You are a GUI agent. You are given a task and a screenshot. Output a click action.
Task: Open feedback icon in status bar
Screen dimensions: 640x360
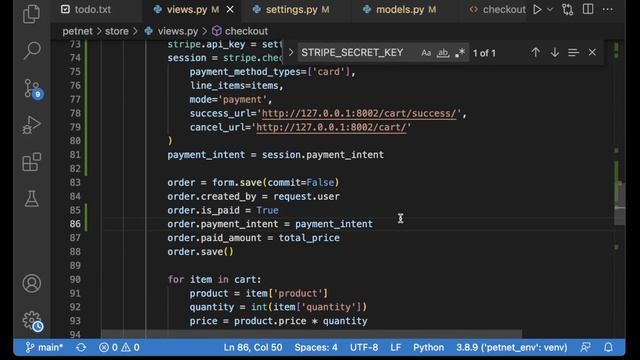[x=585, y=347]
